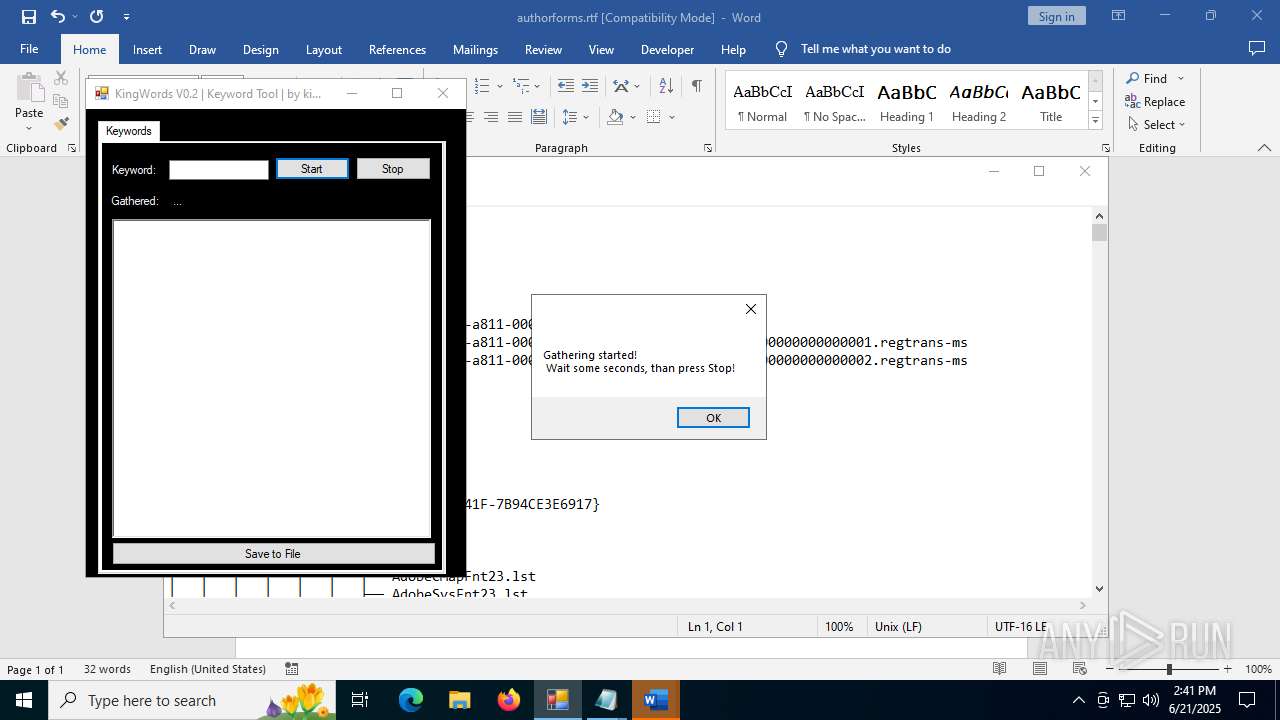Open the Customize Quick Access Toolbar arrow
The height and width of the screenshot is (720, 1280).
[x=126, y=17]
